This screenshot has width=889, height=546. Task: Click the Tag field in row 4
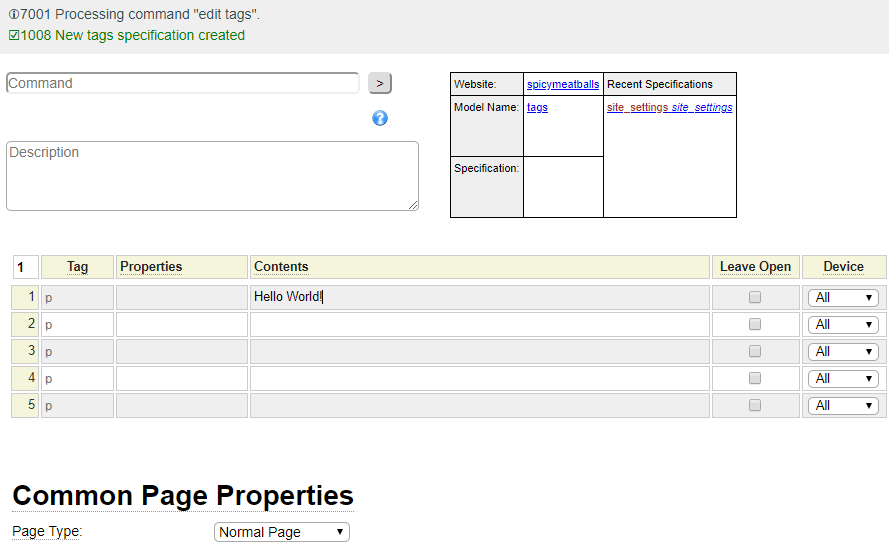pos(77,378)
